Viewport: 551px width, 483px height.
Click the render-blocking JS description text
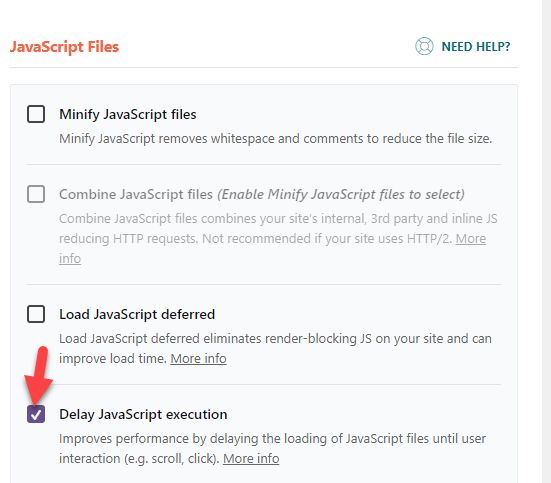[x=275, y=348]
